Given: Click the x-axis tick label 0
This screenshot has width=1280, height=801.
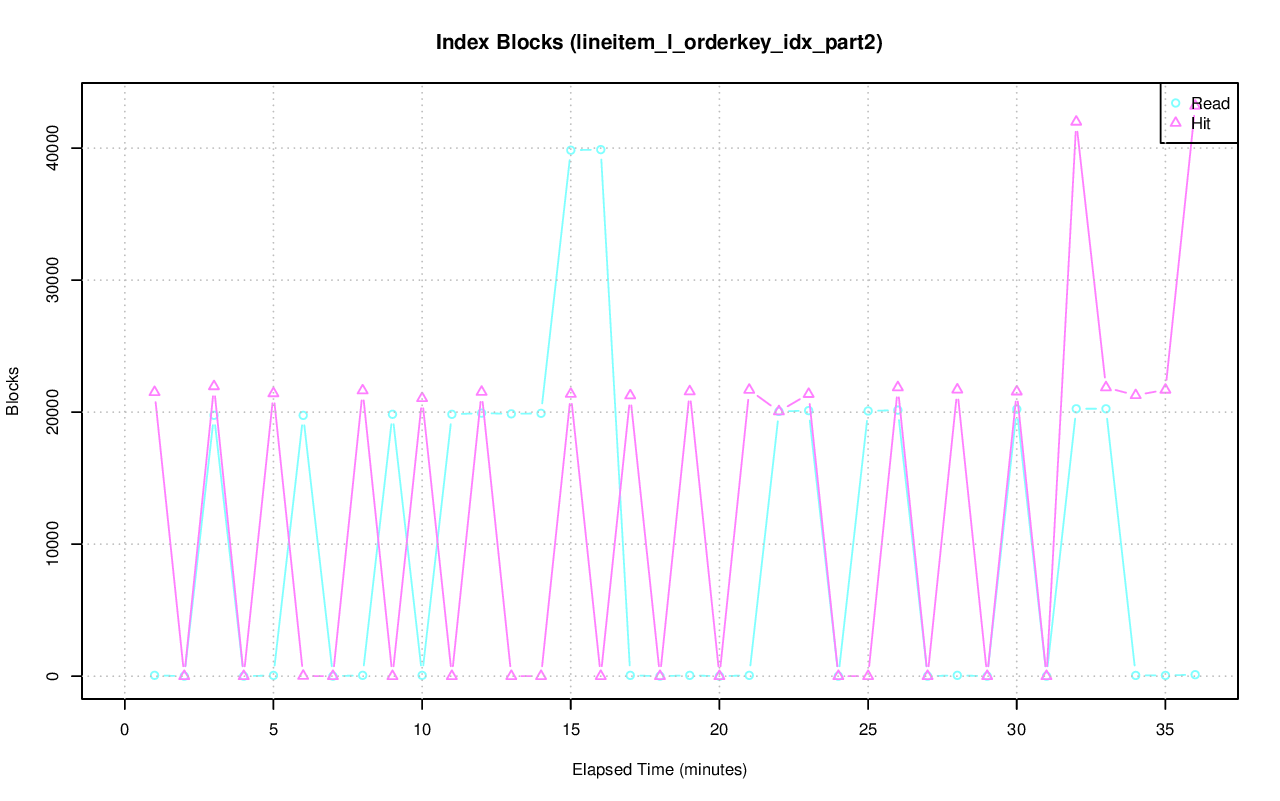Looking at the screenshot, I should pos(125,730).
